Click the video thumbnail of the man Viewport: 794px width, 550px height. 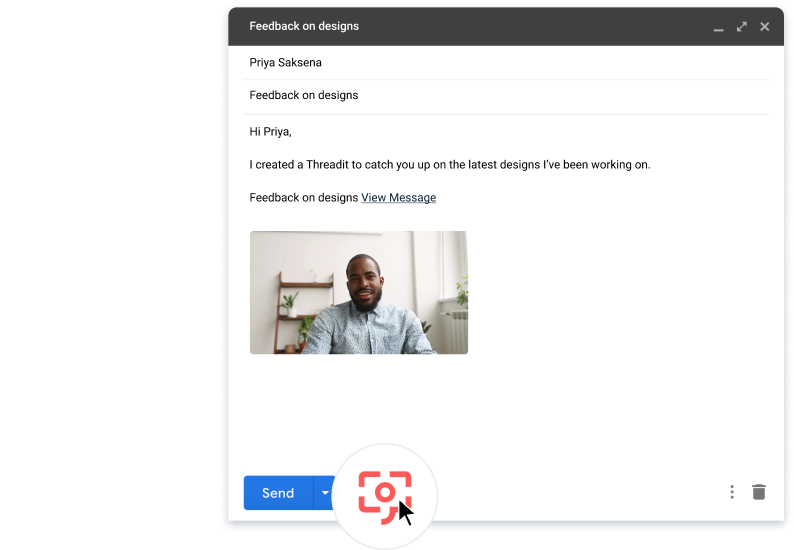point(359,292)
